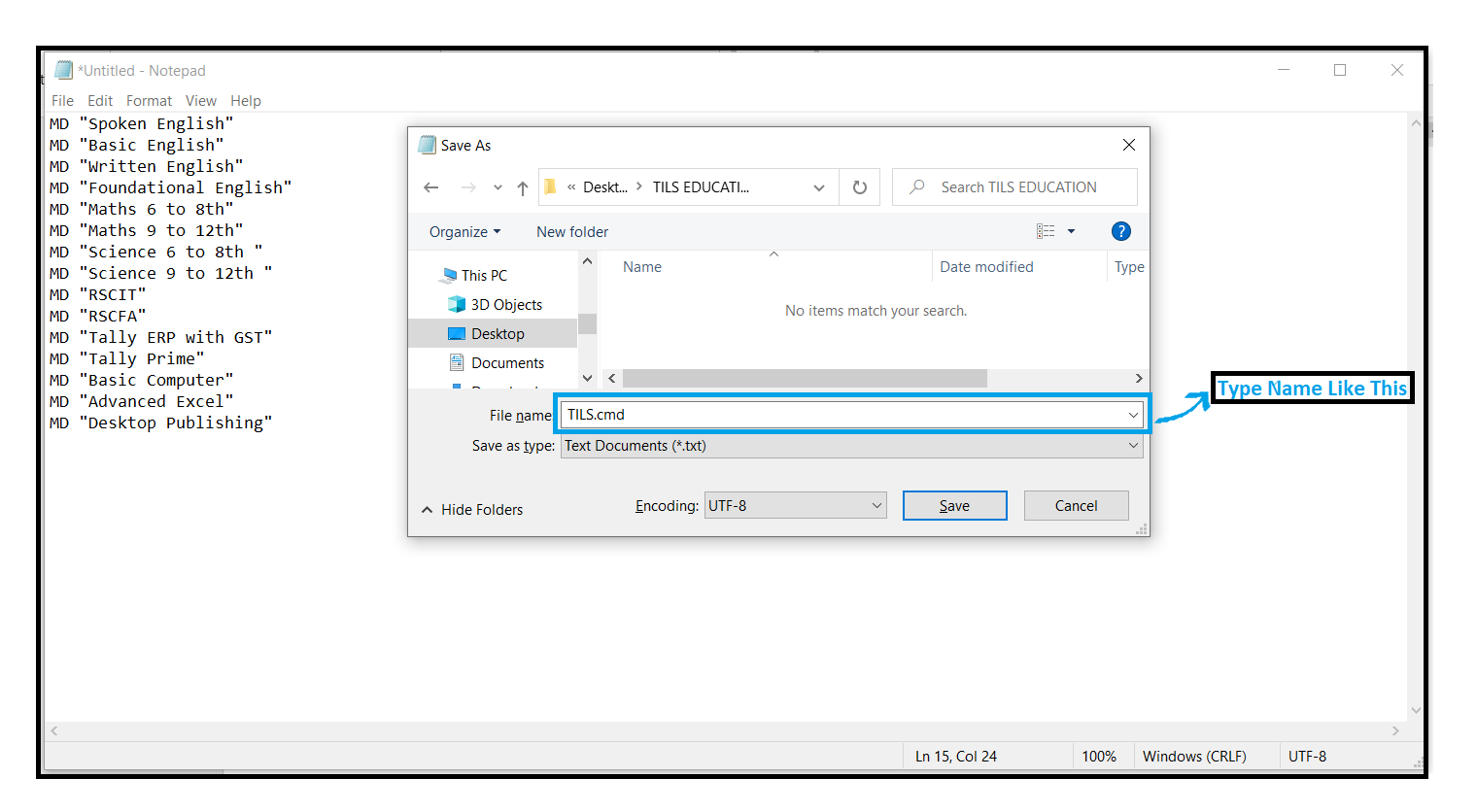Click Windows (CRLF) in status bar
The height and width of the screenshot is (812, 1477).
pyautogui.click(x=1194, y=756)
